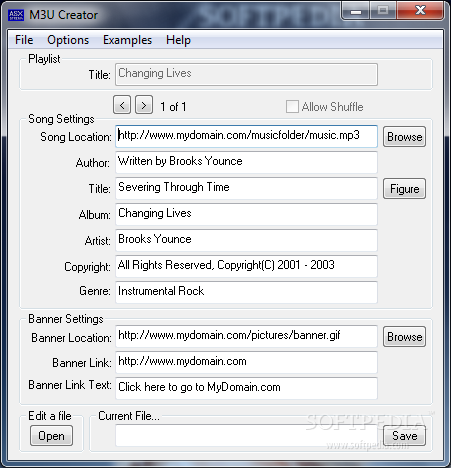Edit the Banner Link URL field

246,362
